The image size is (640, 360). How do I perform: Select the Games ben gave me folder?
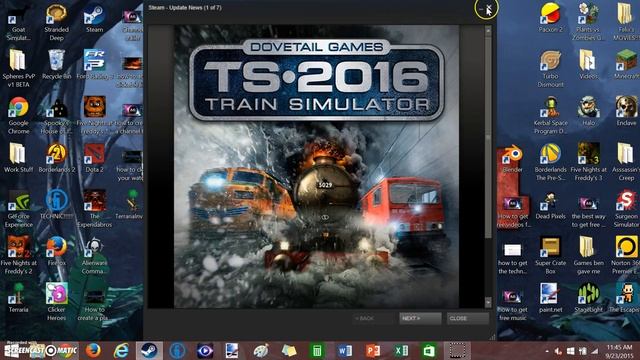pyautogui.click(x=588, y=256)
